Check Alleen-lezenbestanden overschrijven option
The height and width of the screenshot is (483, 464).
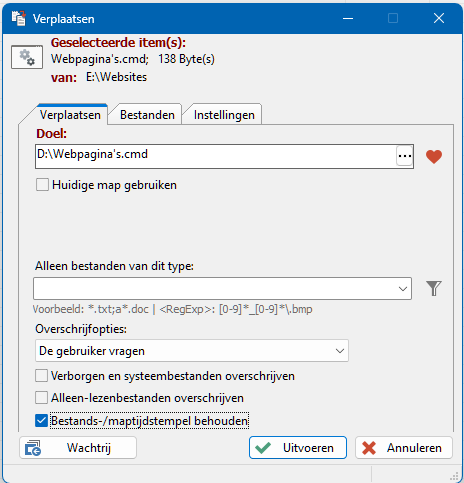(41, 398)
